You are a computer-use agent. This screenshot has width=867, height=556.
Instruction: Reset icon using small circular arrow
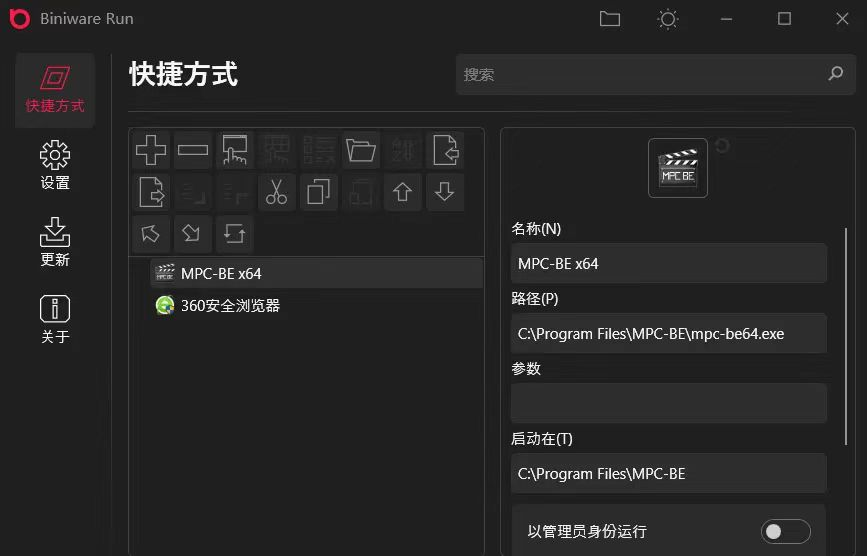coord(722,145)
